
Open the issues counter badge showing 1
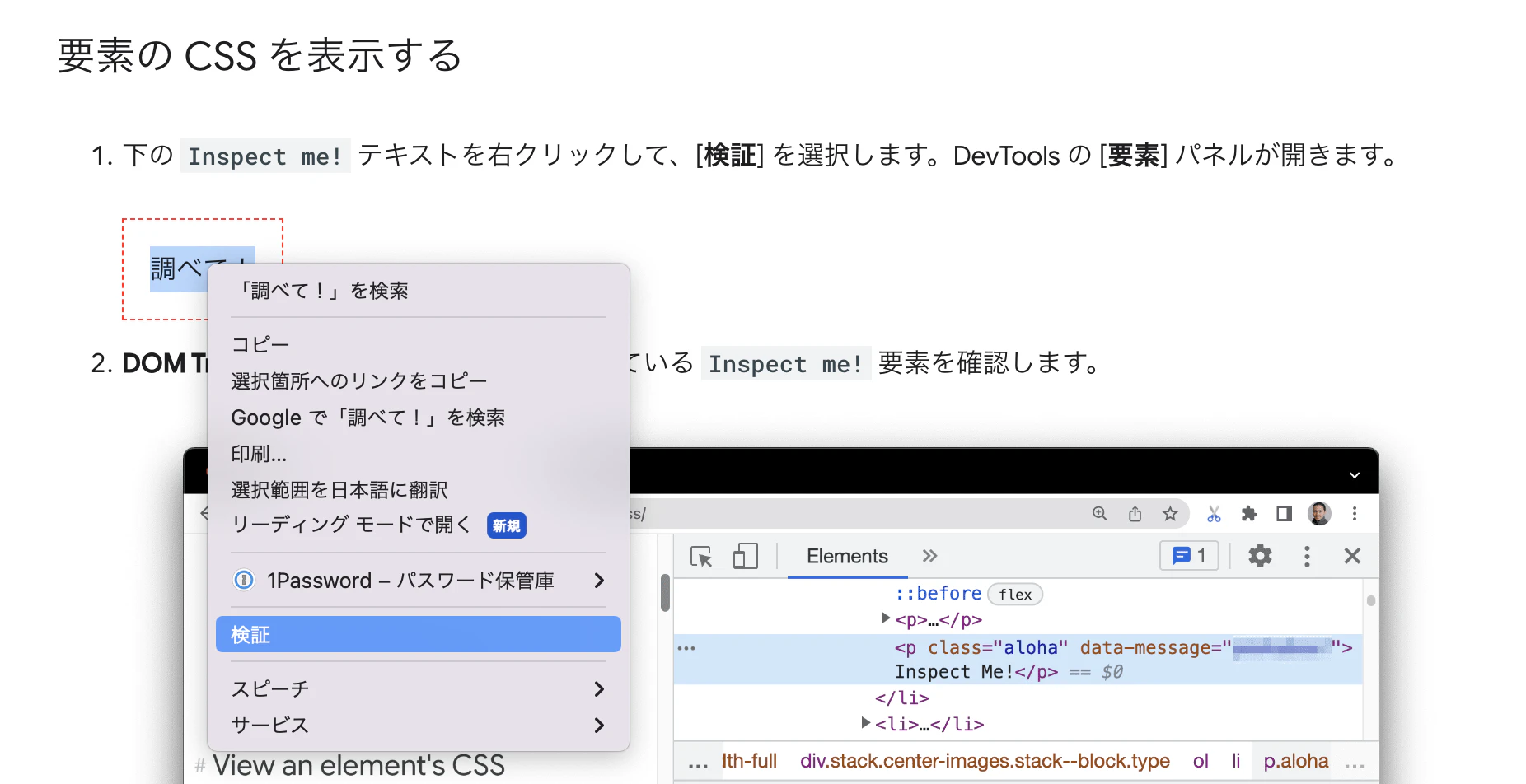[x=1189, y=557]
